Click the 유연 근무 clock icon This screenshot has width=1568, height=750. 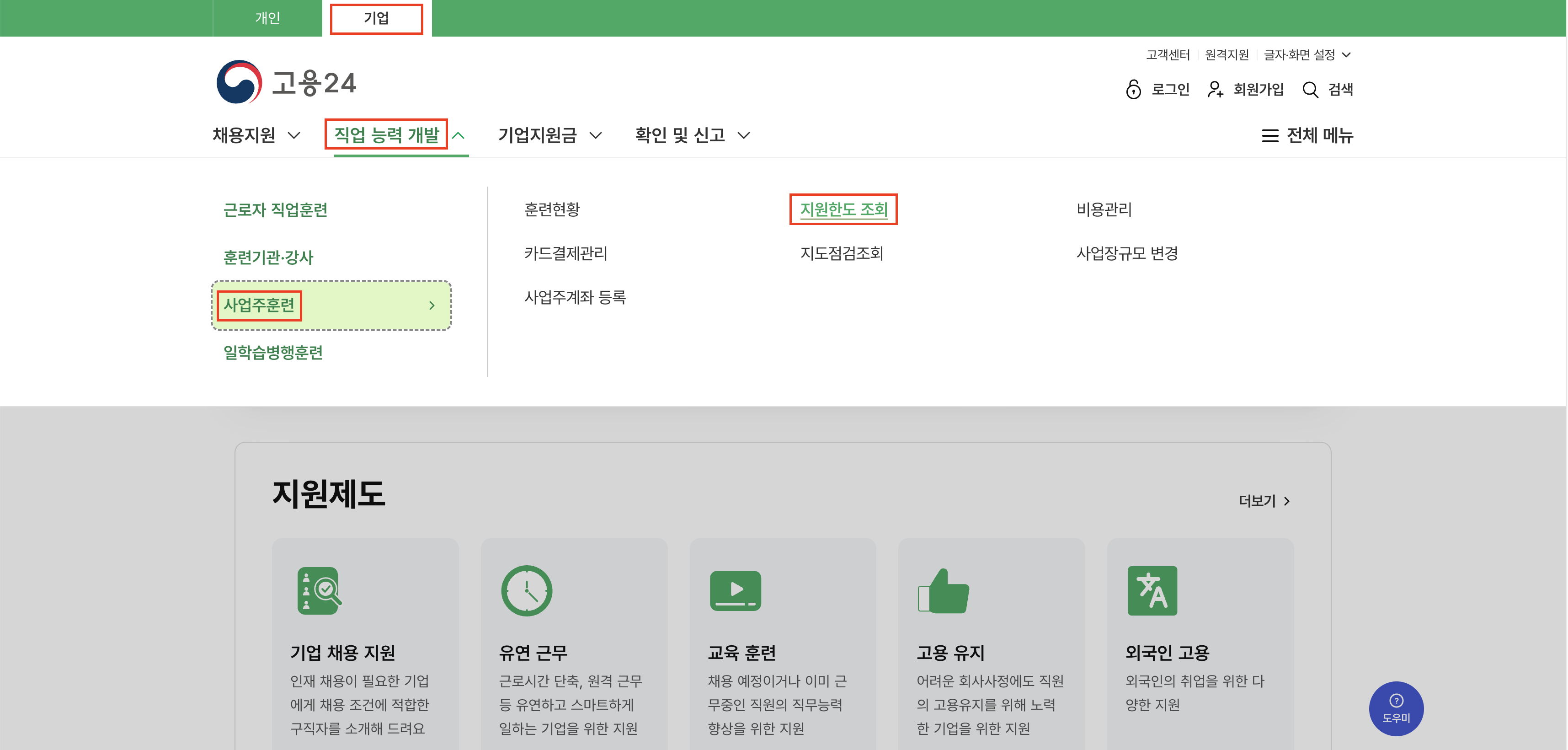click(527, 590)
